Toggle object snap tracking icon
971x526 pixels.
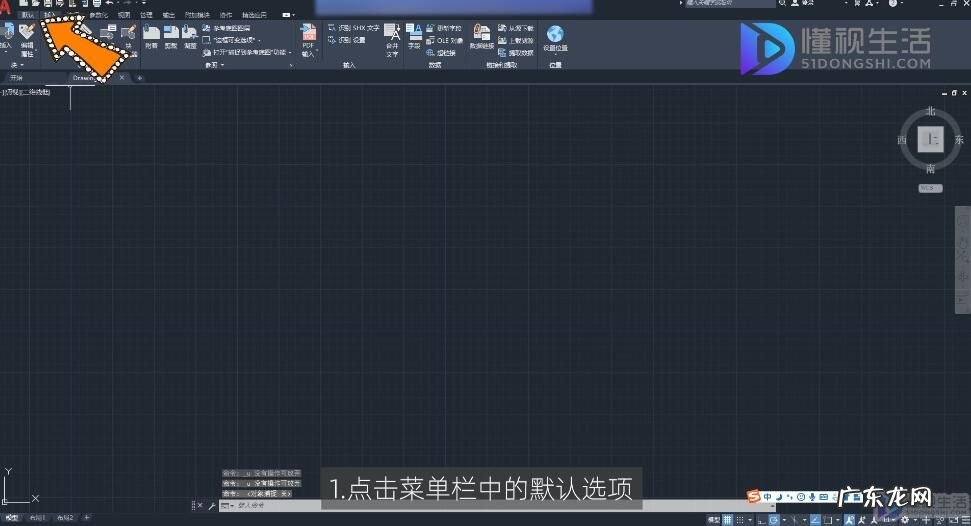(x=815, y=520)
